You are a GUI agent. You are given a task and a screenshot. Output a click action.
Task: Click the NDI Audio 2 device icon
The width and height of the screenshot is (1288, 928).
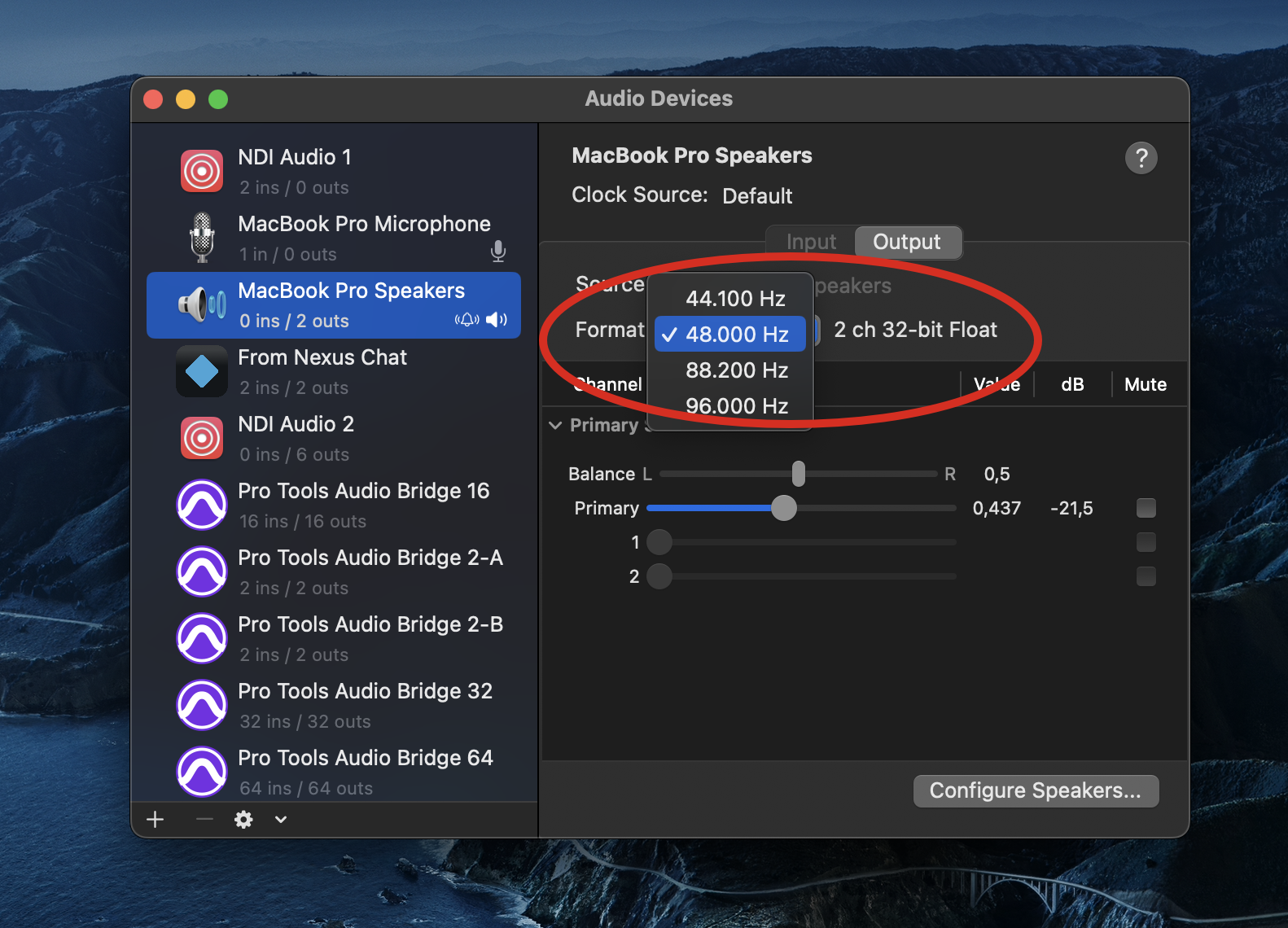tap(202, 438)
